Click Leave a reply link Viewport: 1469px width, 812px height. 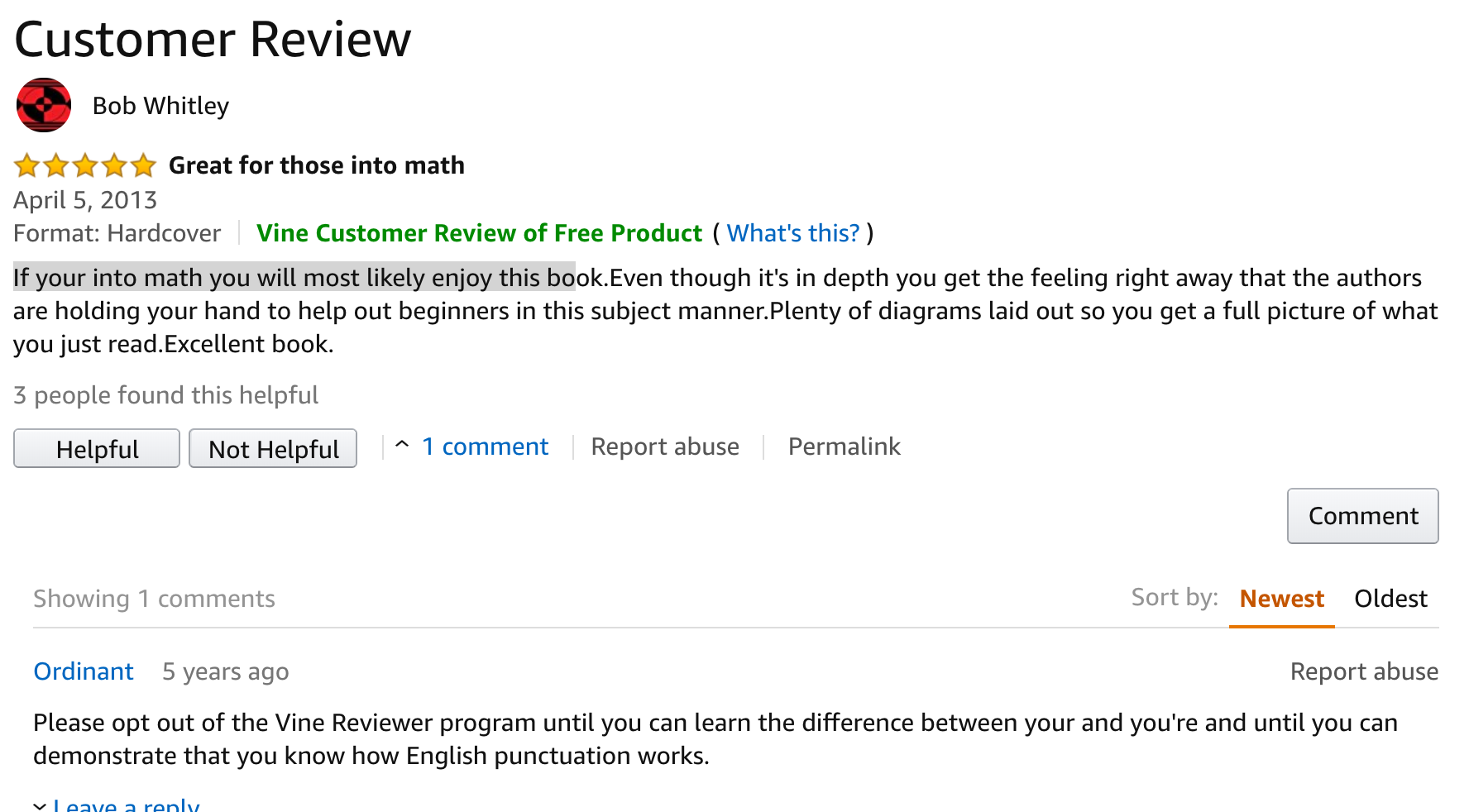pyautogui.click(x=127, y=805)
